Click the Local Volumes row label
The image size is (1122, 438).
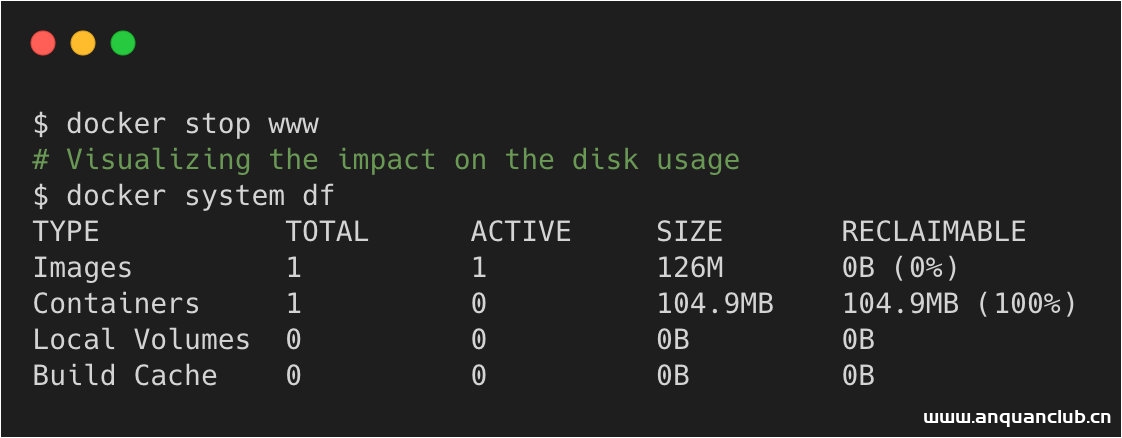coord(141,340)
